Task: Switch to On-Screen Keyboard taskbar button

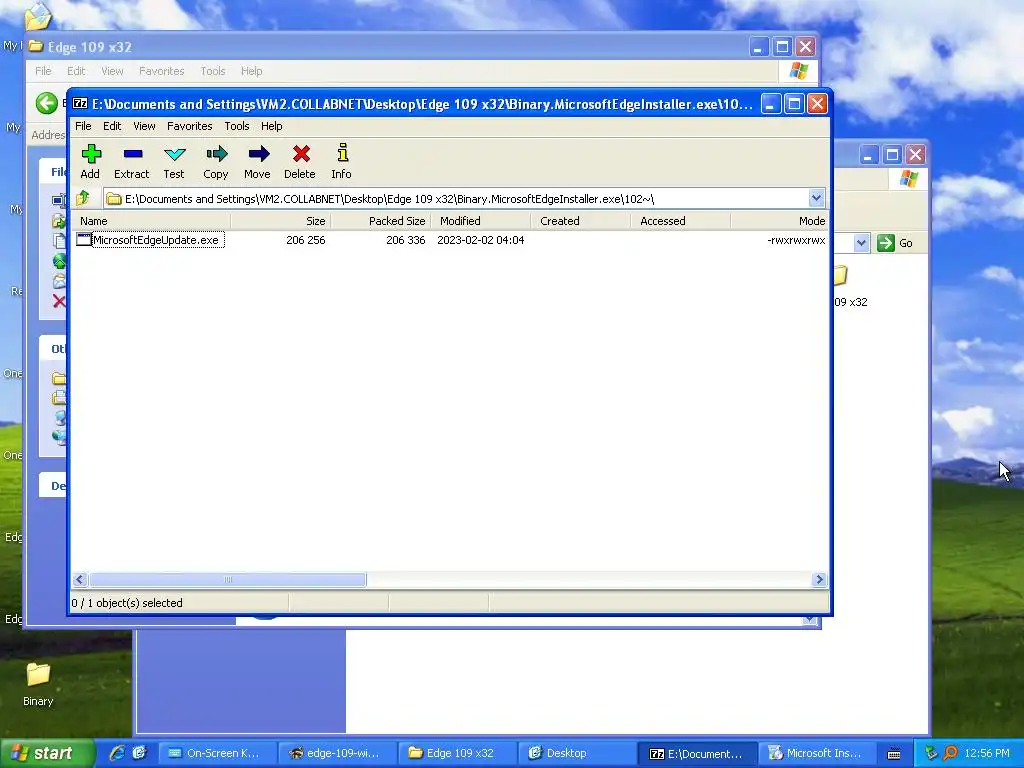Action: tap(217, 753)
